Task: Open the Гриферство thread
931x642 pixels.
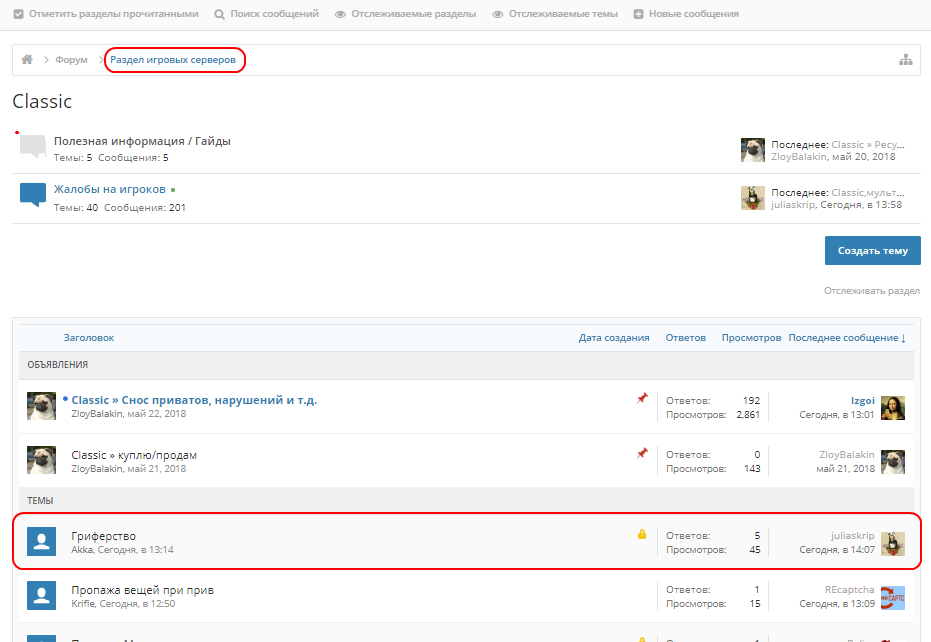Action: pyautogui.click(x=103, y=536)
